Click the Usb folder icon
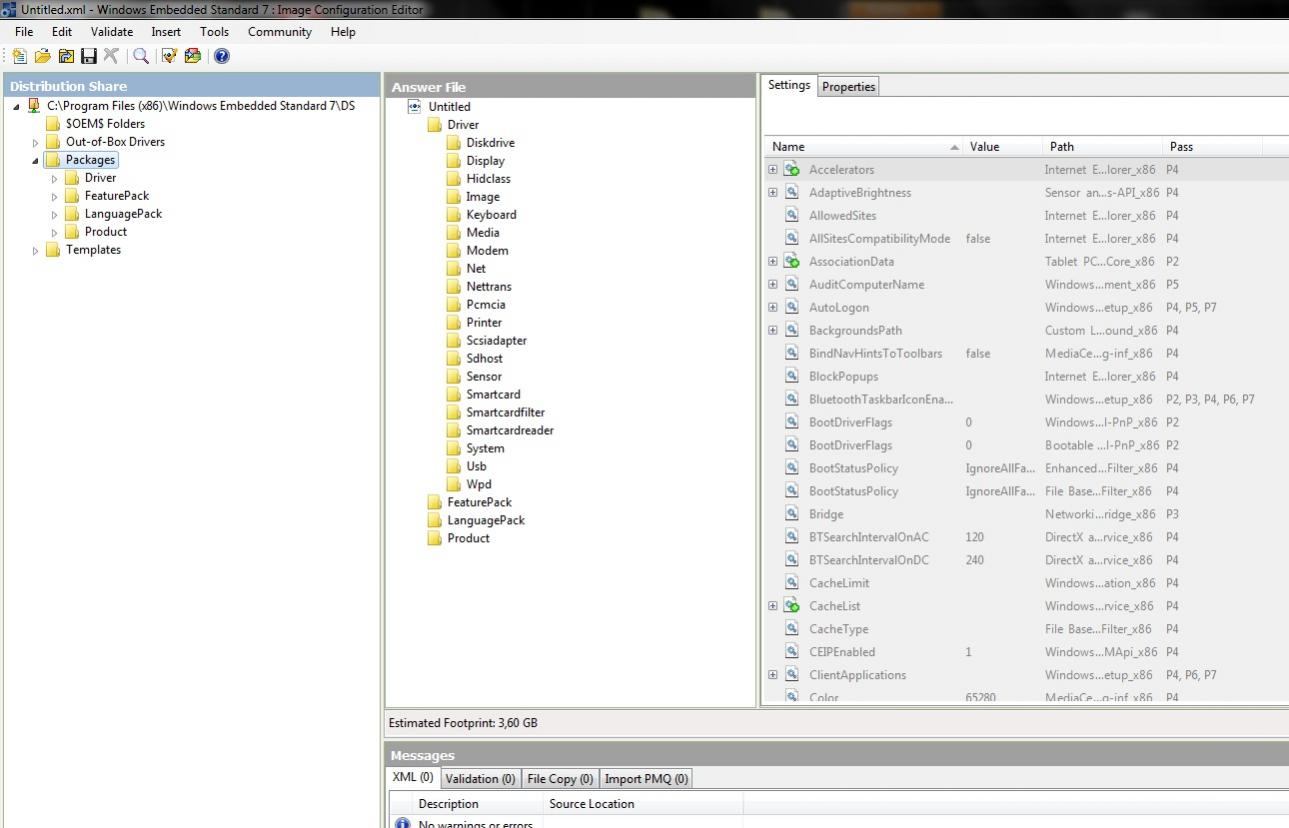1289x828 pixels. click(454, 466)
